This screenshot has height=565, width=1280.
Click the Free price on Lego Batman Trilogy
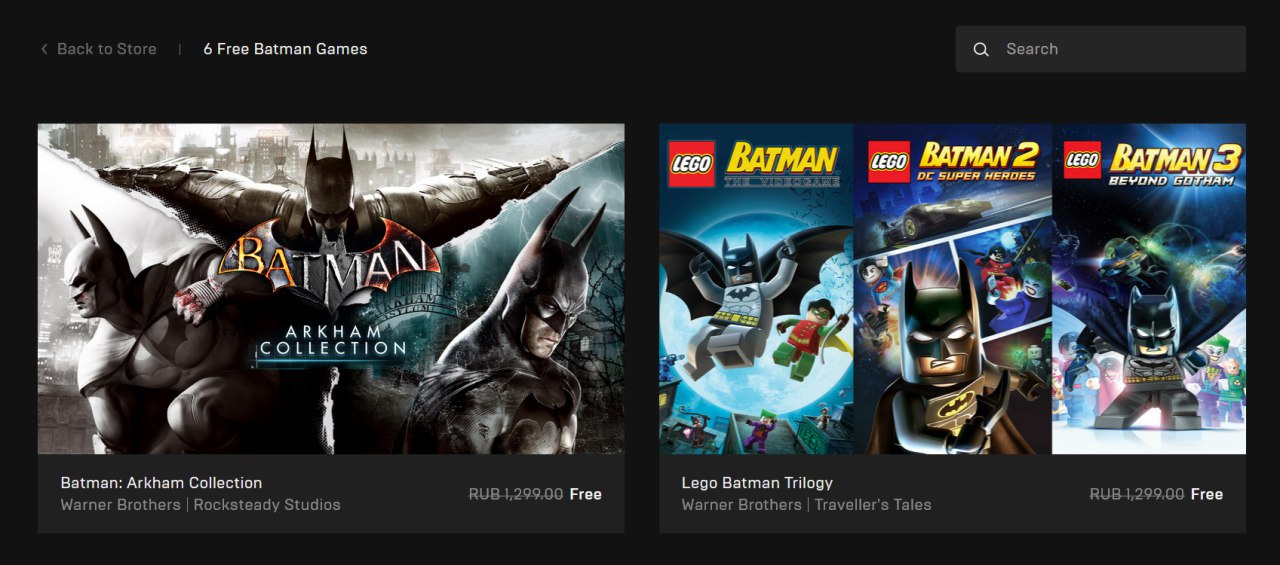click(x=1207, y=494)
